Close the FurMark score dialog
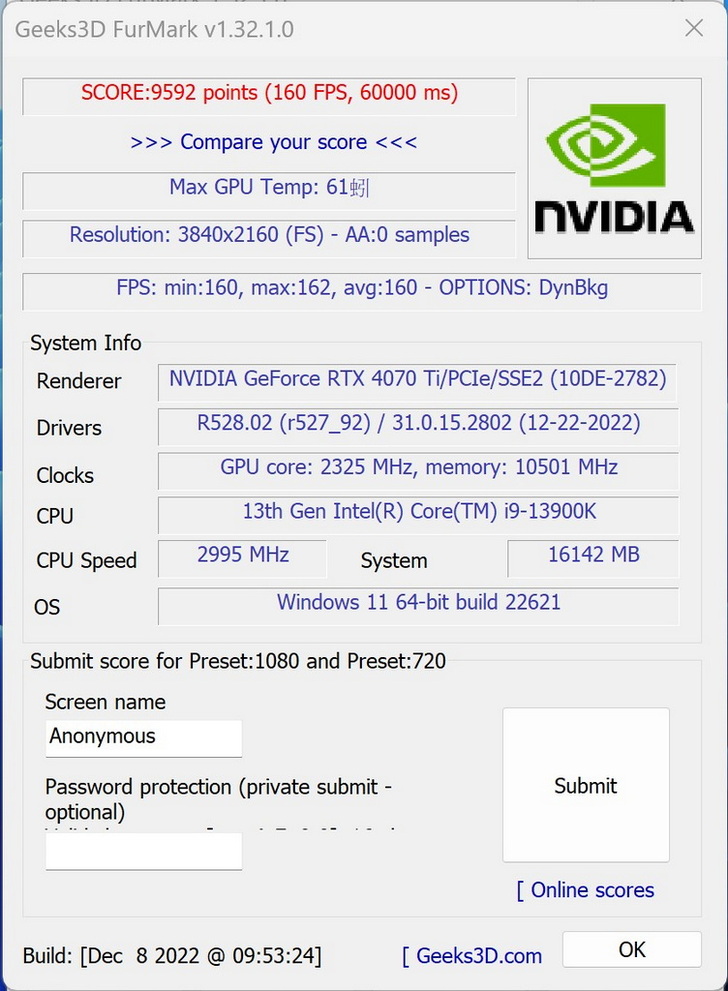Screen dimensions: 728x991 point(694,28)
